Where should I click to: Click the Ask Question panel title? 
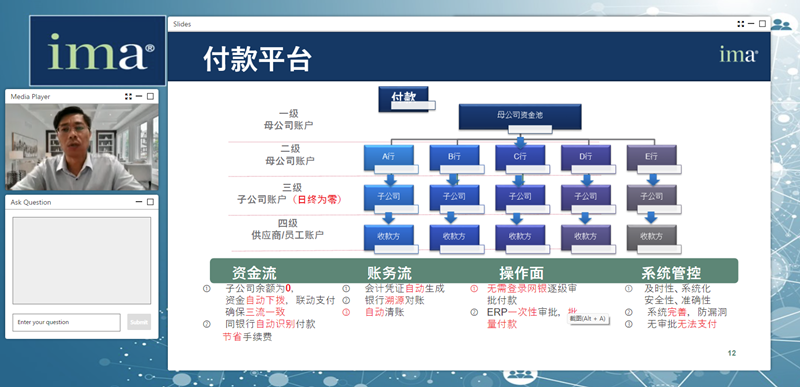coord(31,202)
